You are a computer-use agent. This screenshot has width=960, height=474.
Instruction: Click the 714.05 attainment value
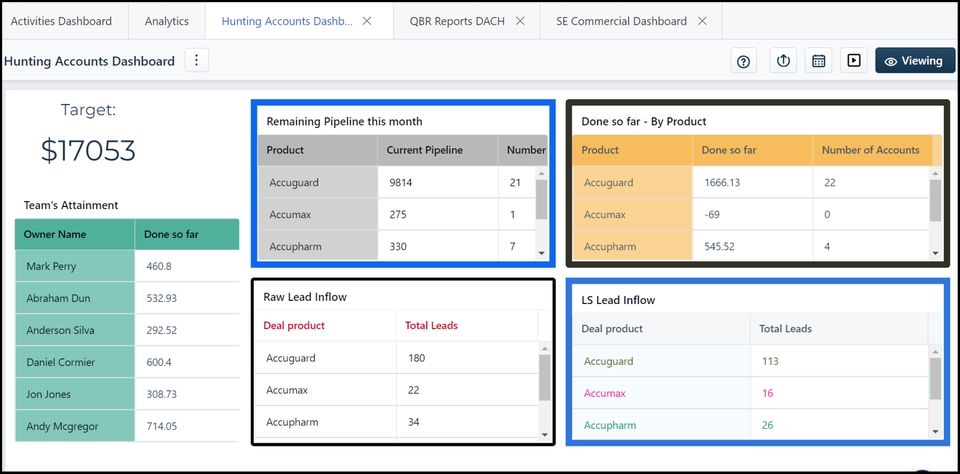click(162, 426)
